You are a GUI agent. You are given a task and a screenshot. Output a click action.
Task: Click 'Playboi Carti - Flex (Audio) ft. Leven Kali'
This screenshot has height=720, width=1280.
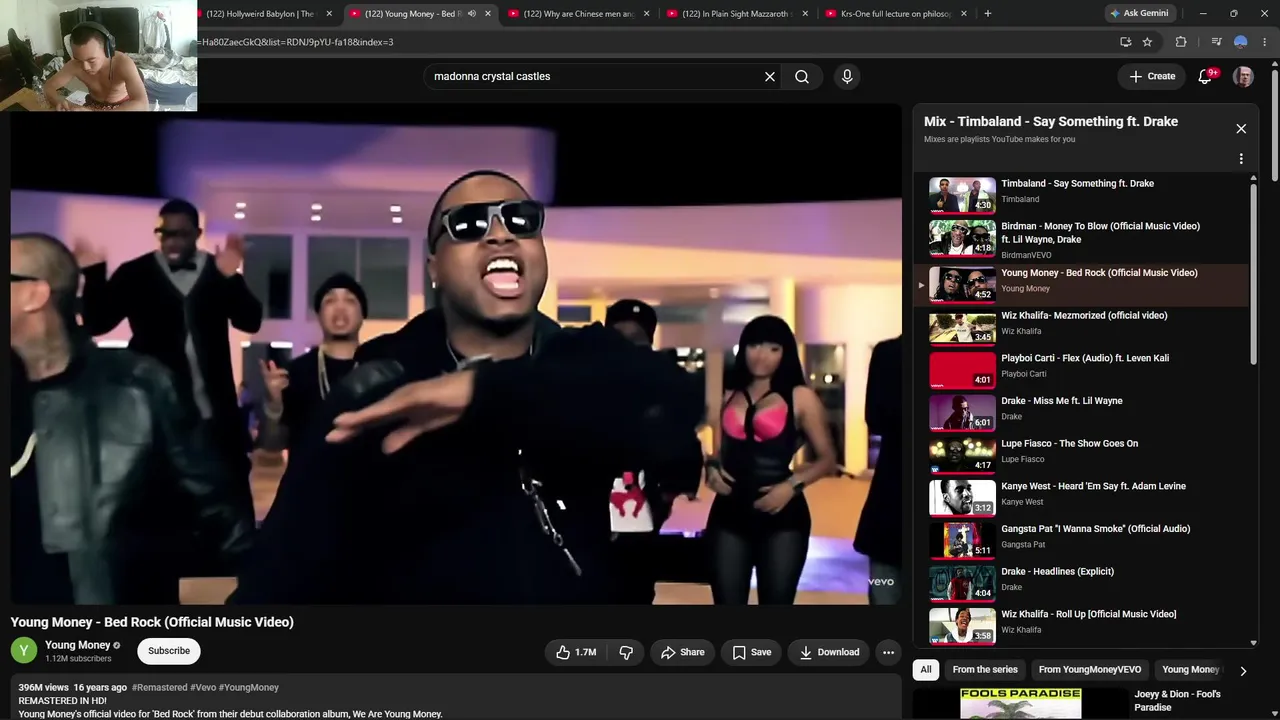(x=1085, y=358)
